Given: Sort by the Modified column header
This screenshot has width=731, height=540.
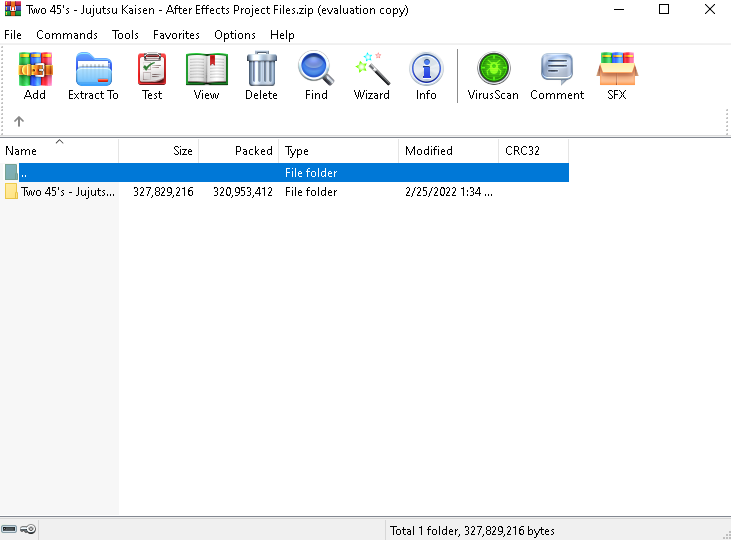Looking at the screenshot, I should 448,151.
